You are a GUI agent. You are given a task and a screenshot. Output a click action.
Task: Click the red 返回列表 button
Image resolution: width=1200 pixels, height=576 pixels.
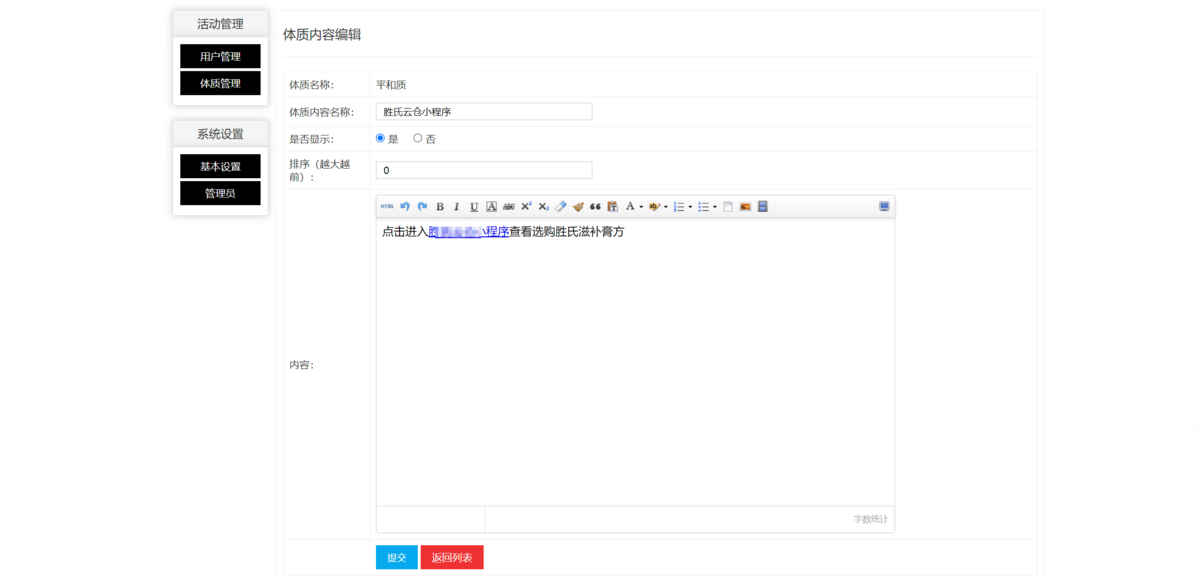coord(452,557)
